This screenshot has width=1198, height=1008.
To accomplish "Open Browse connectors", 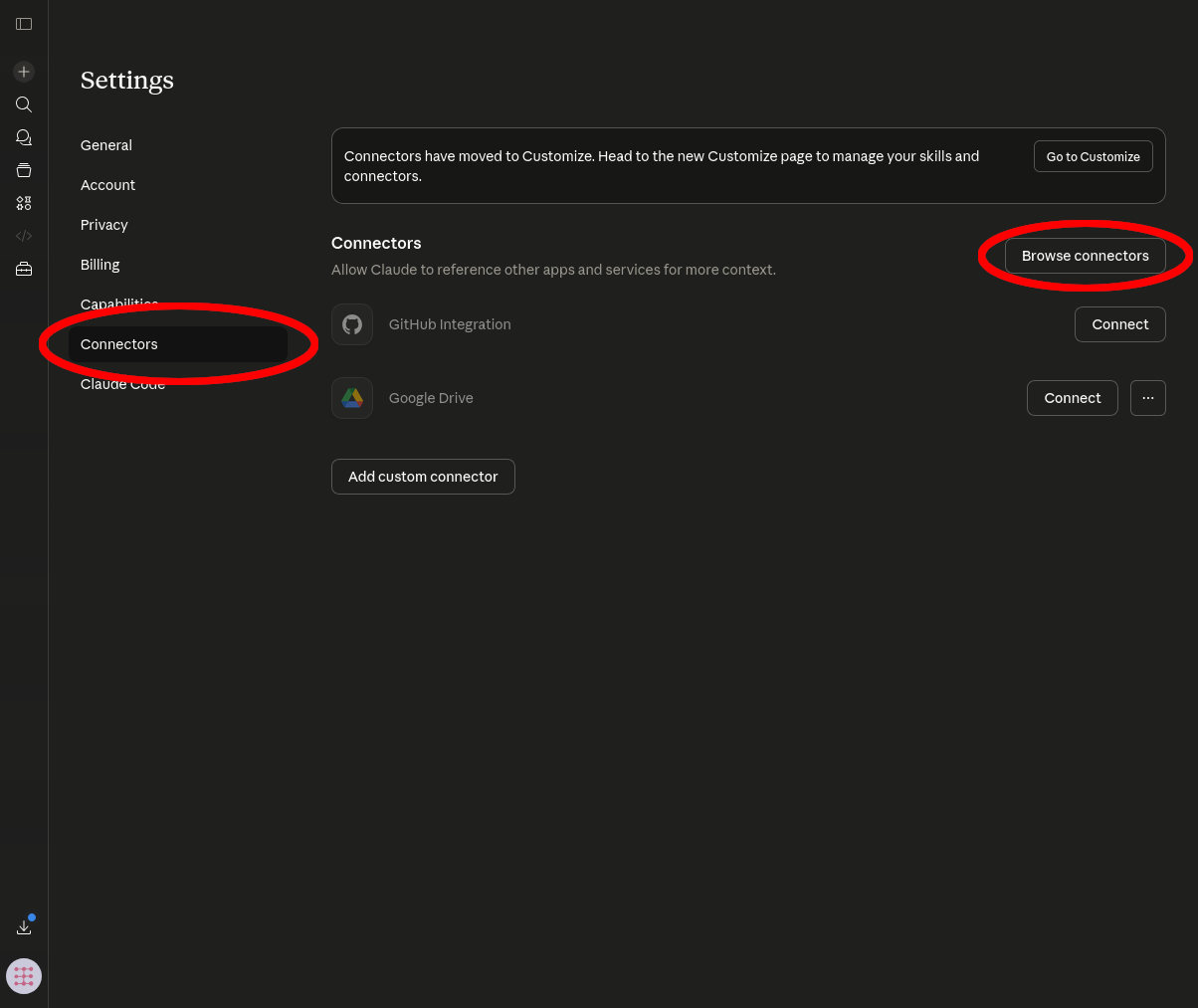I will tap(1085, 256).
